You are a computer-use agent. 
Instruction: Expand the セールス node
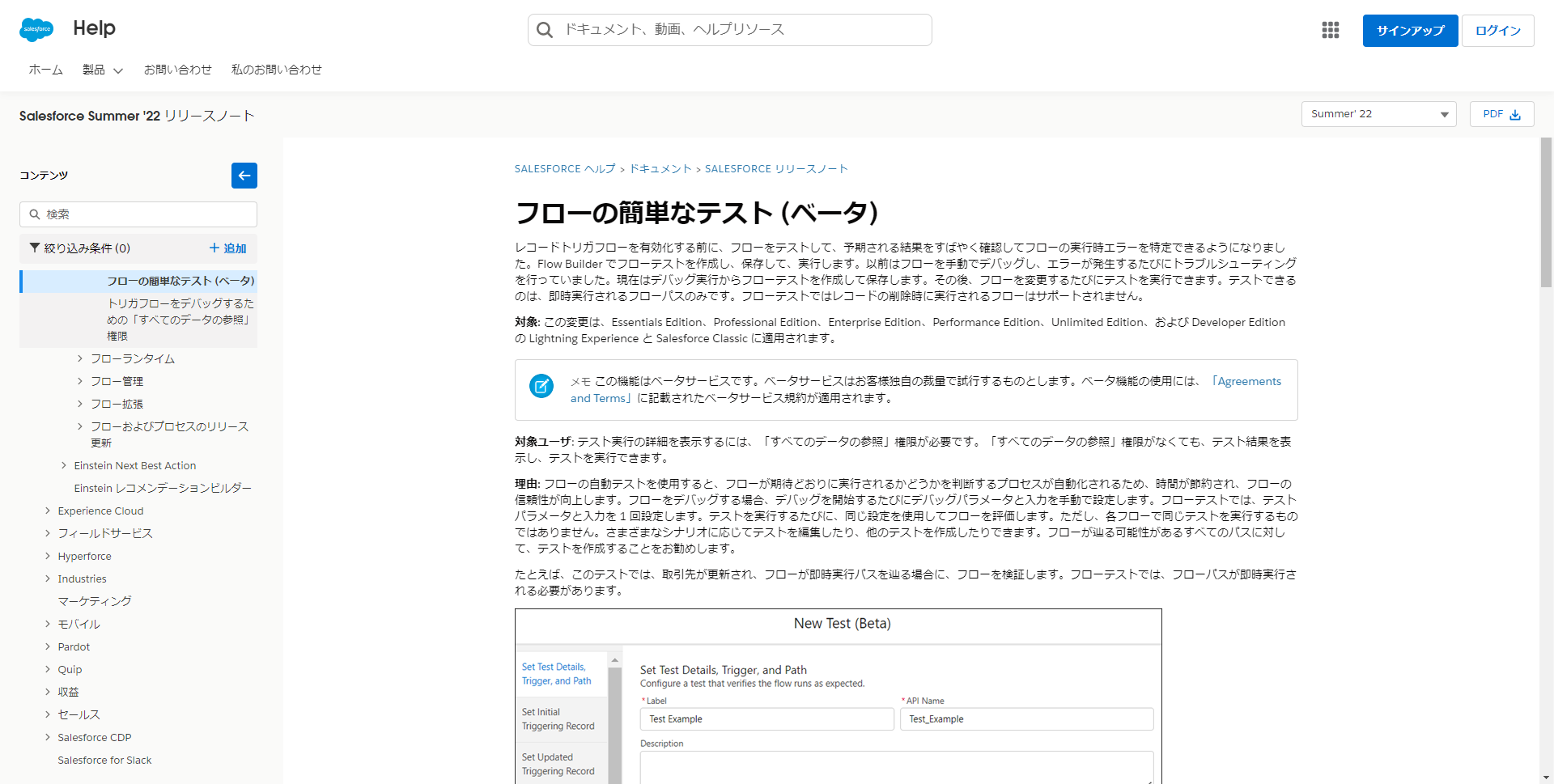coord(48,714)
